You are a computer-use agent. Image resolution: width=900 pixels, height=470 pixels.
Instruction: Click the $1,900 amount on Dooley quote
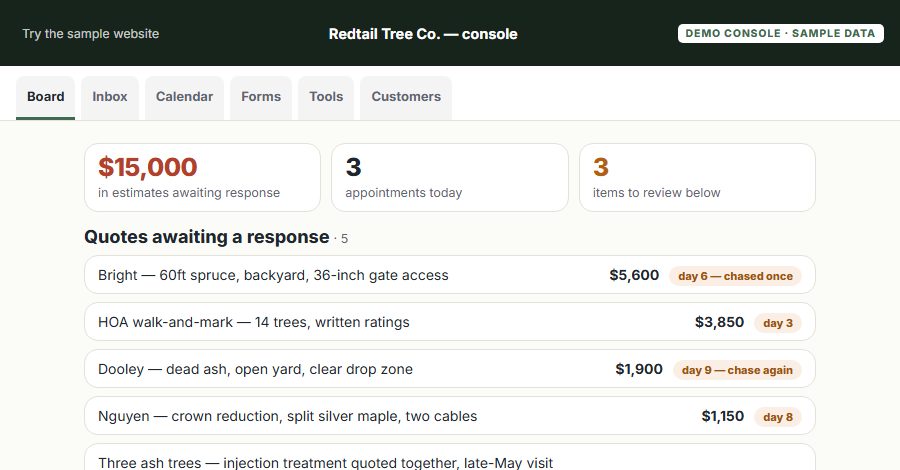(639, 370)
